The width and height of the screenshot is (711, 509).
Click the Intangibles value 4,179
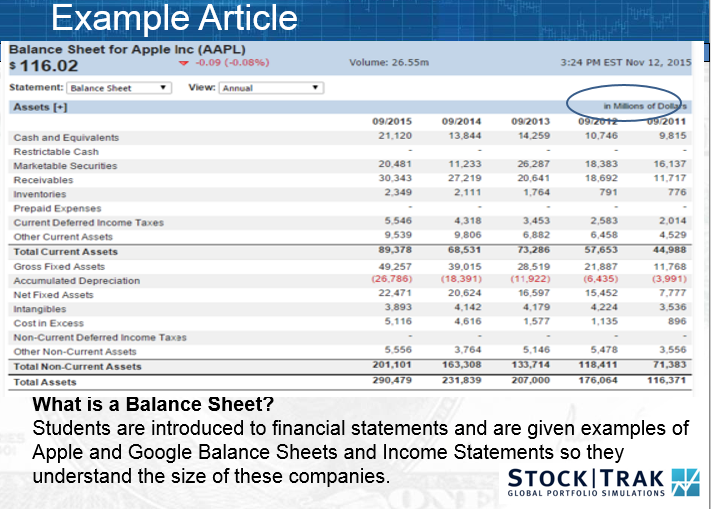(x=536, y=307)
